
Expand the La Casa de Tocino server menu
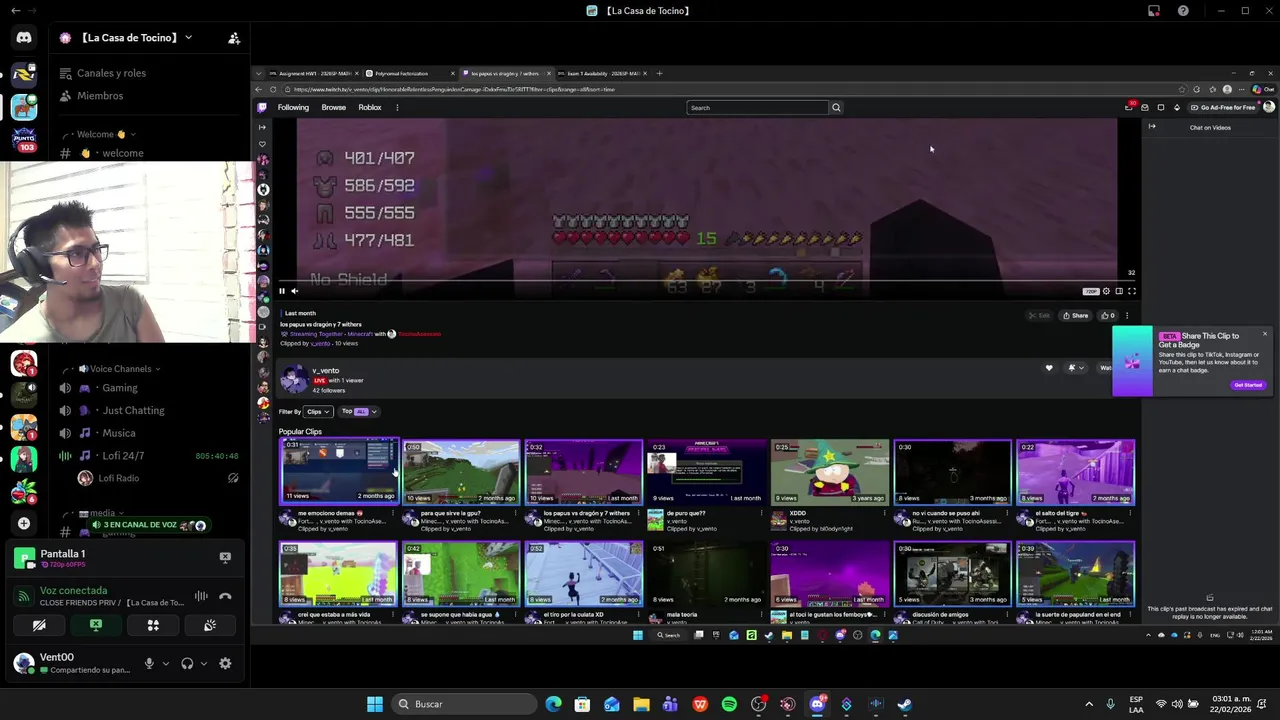188,38
